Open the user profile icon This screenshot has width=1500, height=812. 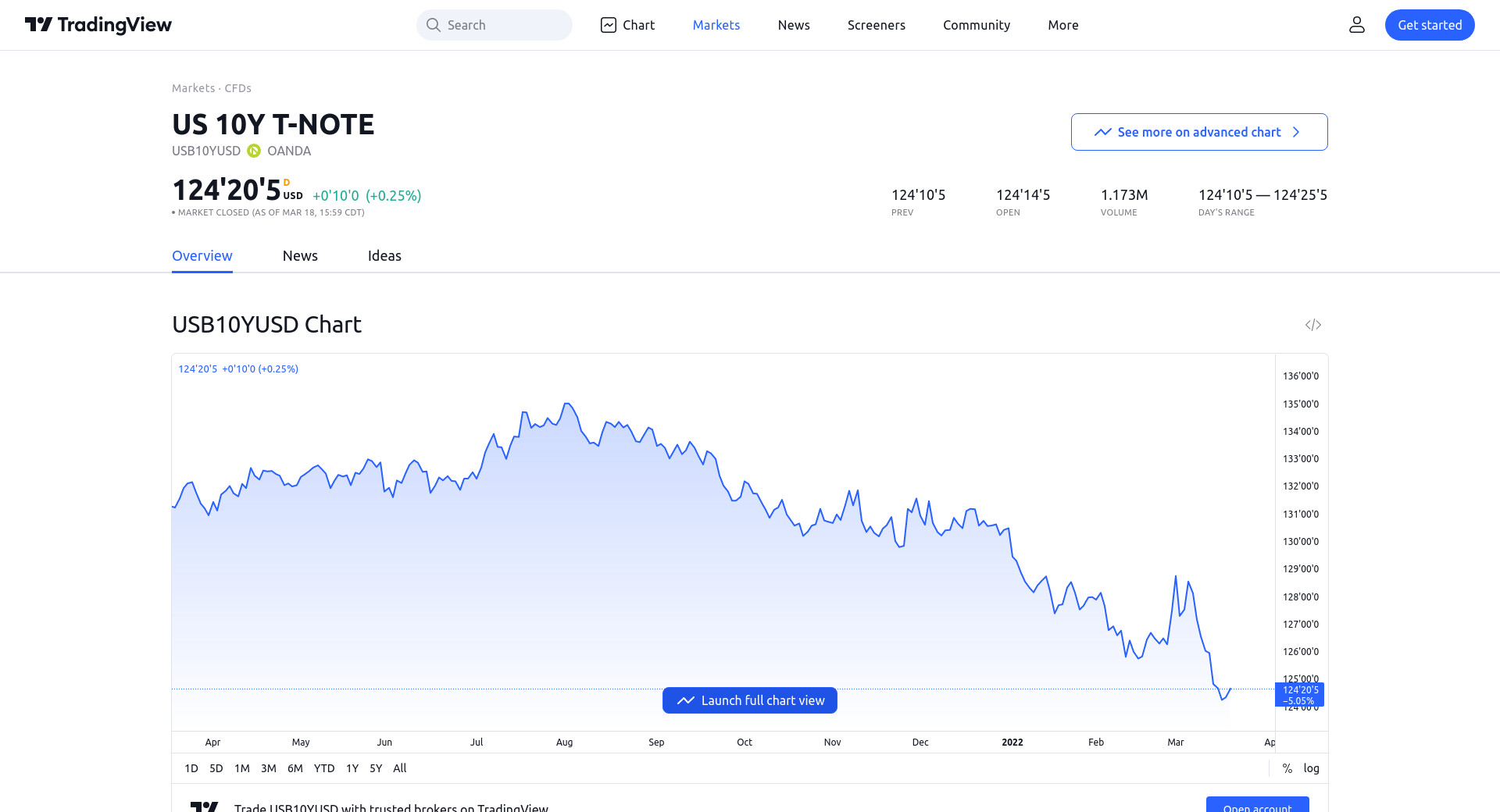tap(1357, 25)
